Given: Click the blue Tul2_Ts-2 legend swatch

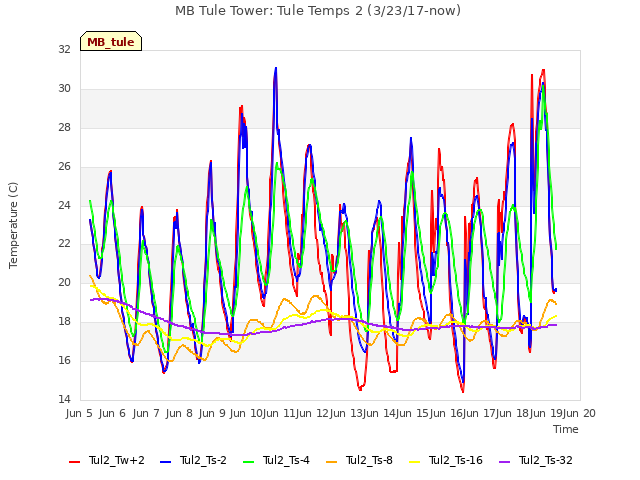Looking at the screenshot, I should [x=165, y=462].
